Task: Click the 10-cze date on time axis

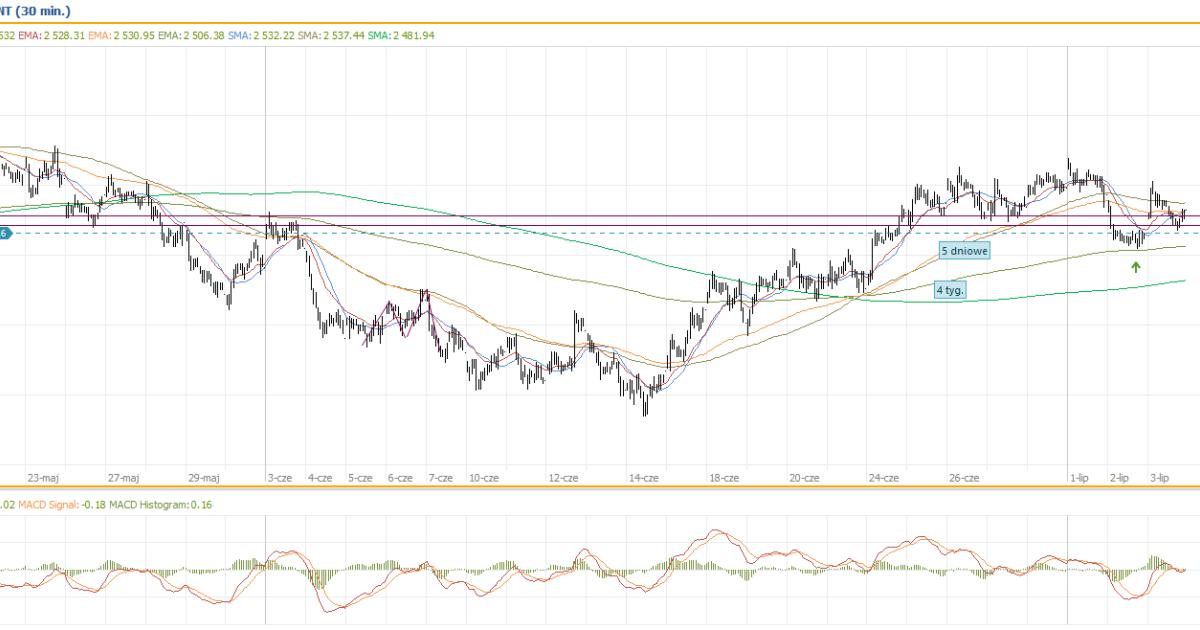Action: tap(484, 478)
